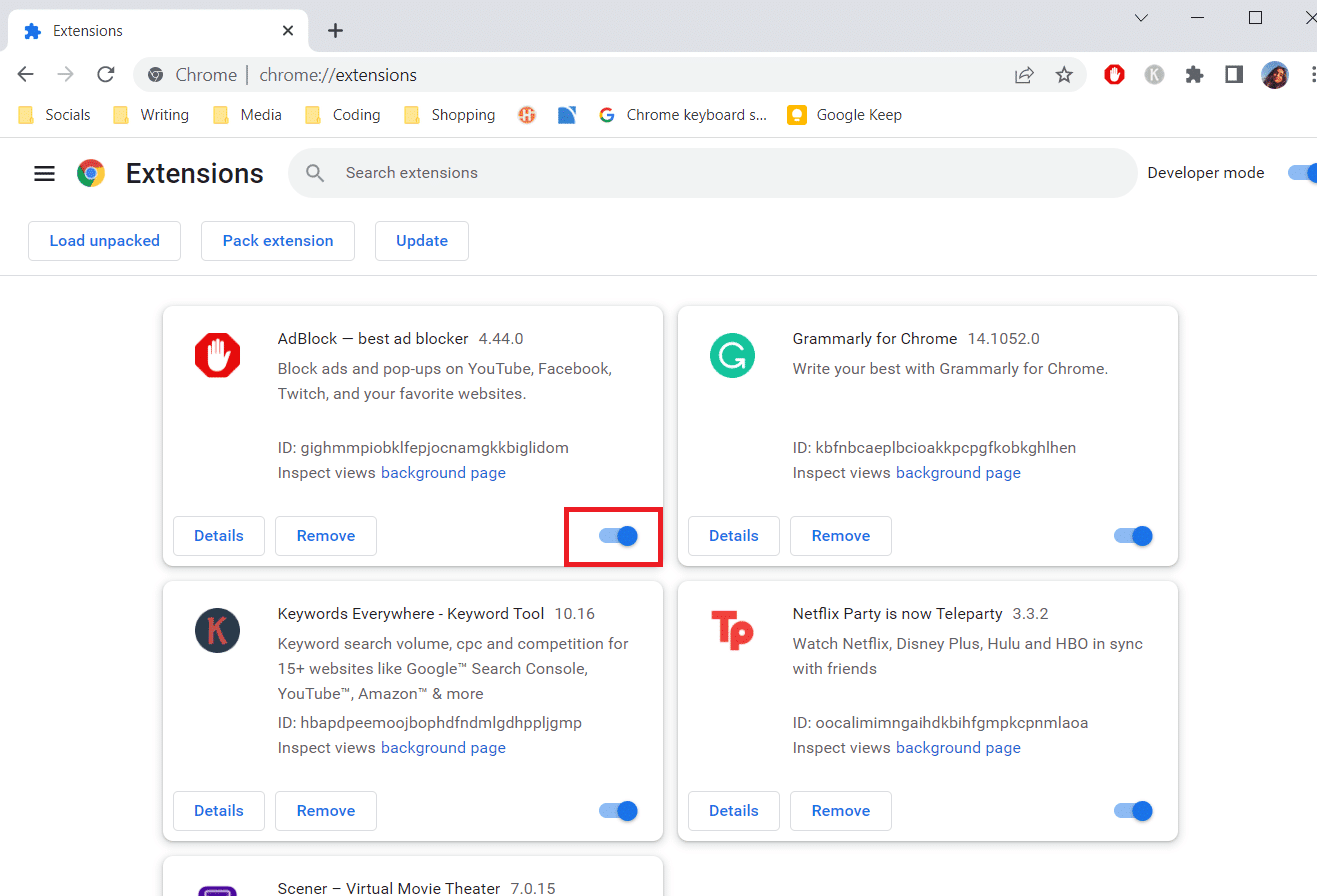Turn off the Developer mode switch
Image resolution: width=1317 pixels, height=896 pixels.
pos(1302,173)
